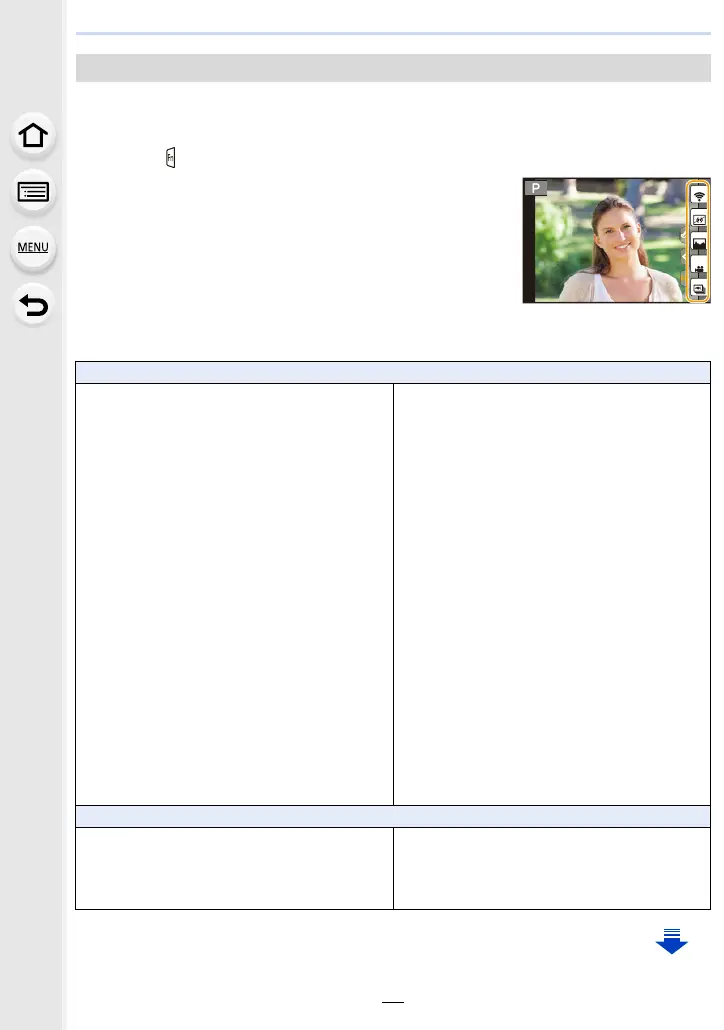This screenshot has width=724, height=1030.
Task: Tap the Wi-Fi function icon on camera screen
Action: 699,195
